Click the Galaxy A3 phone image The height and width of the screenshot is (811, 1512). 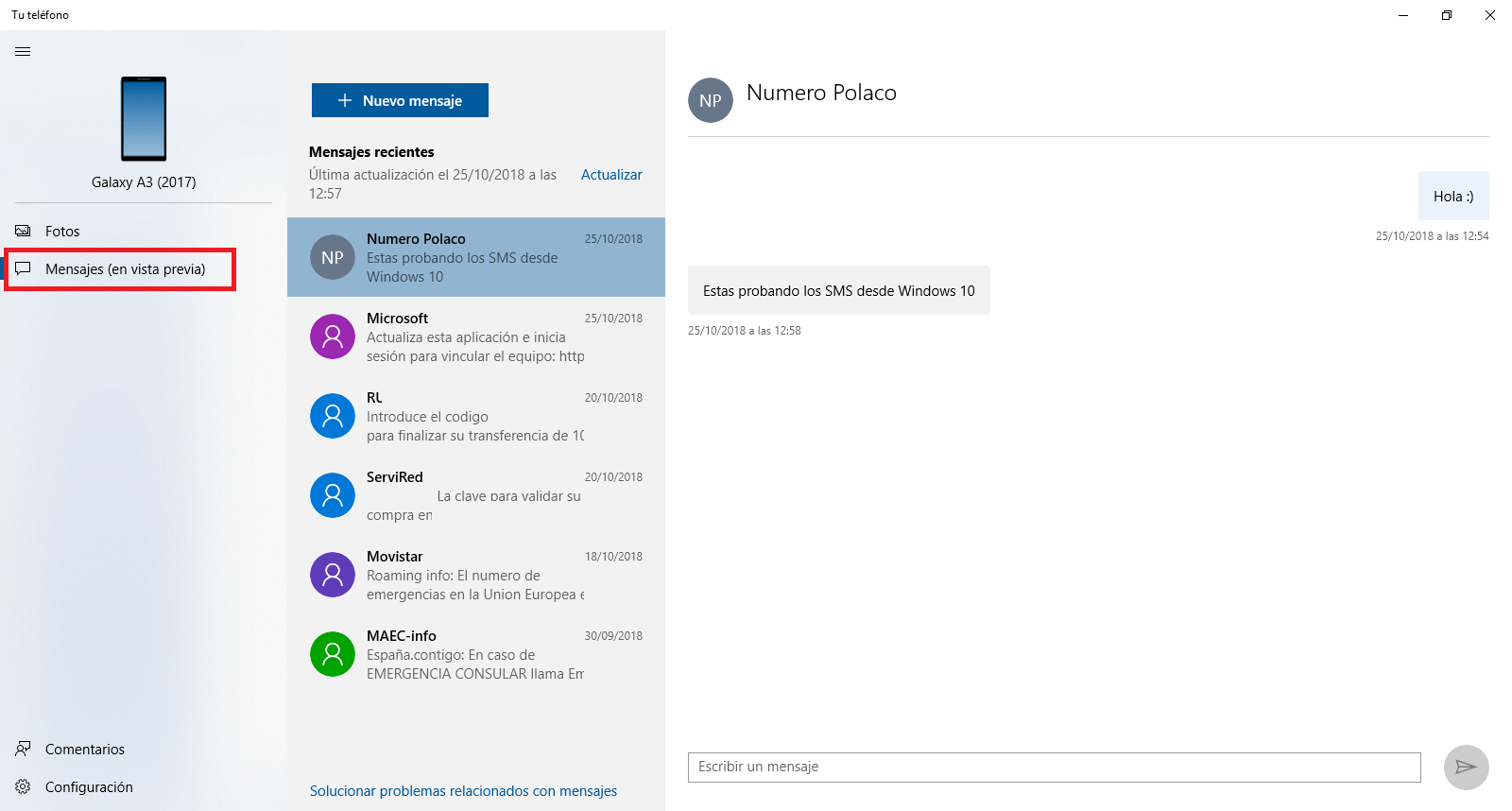[144, 119]
